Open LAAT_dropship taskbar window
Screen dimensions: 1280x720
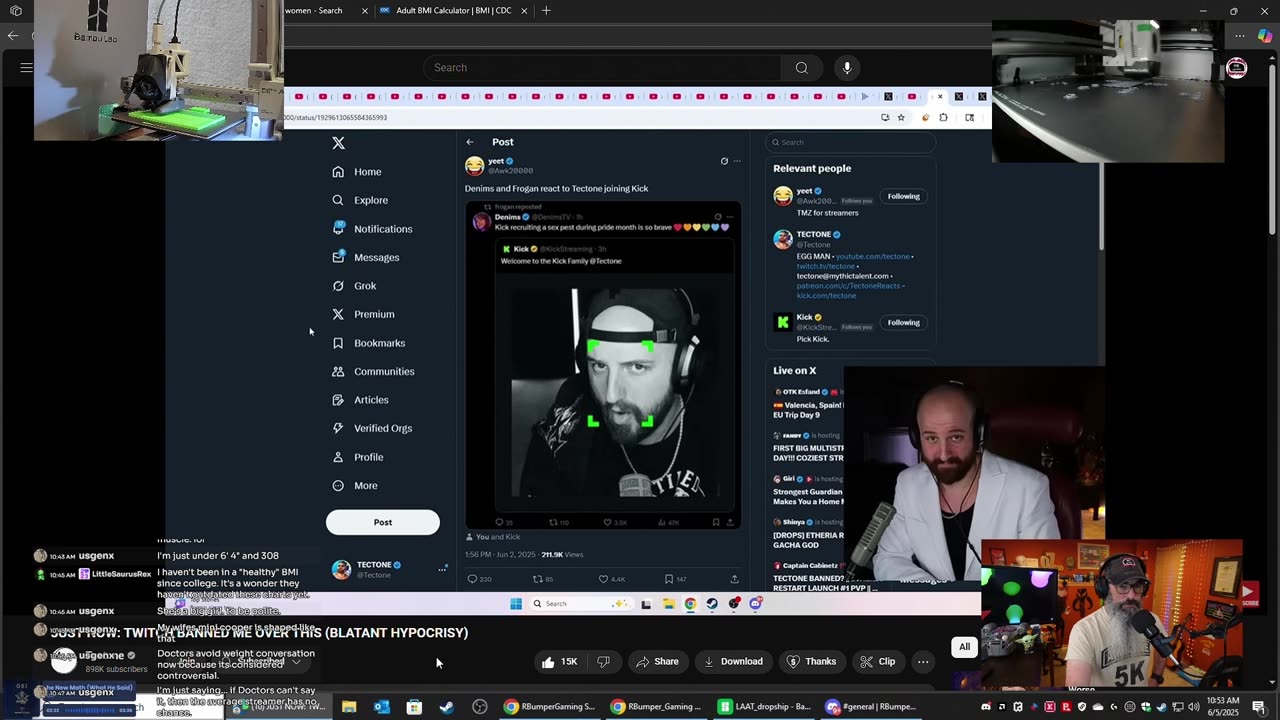(x=763, y=707)
